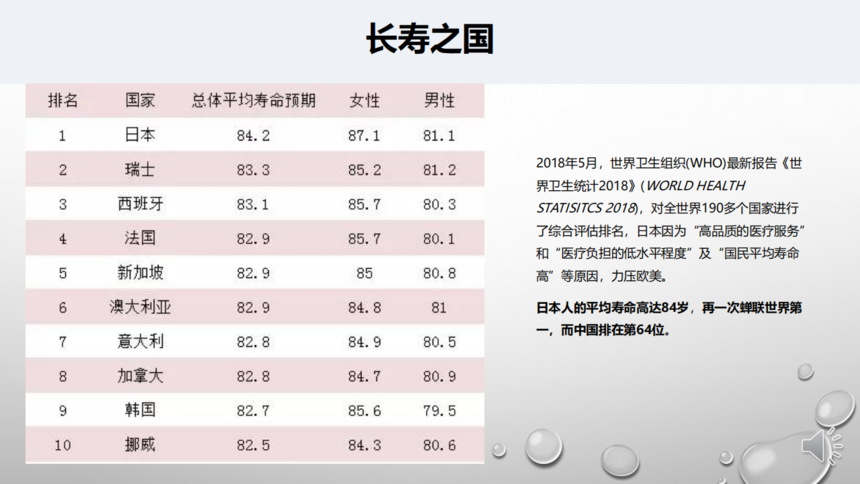Click the header cell 排名
The height and width of the screenshot is (484, 860).
tap(63, 100)
